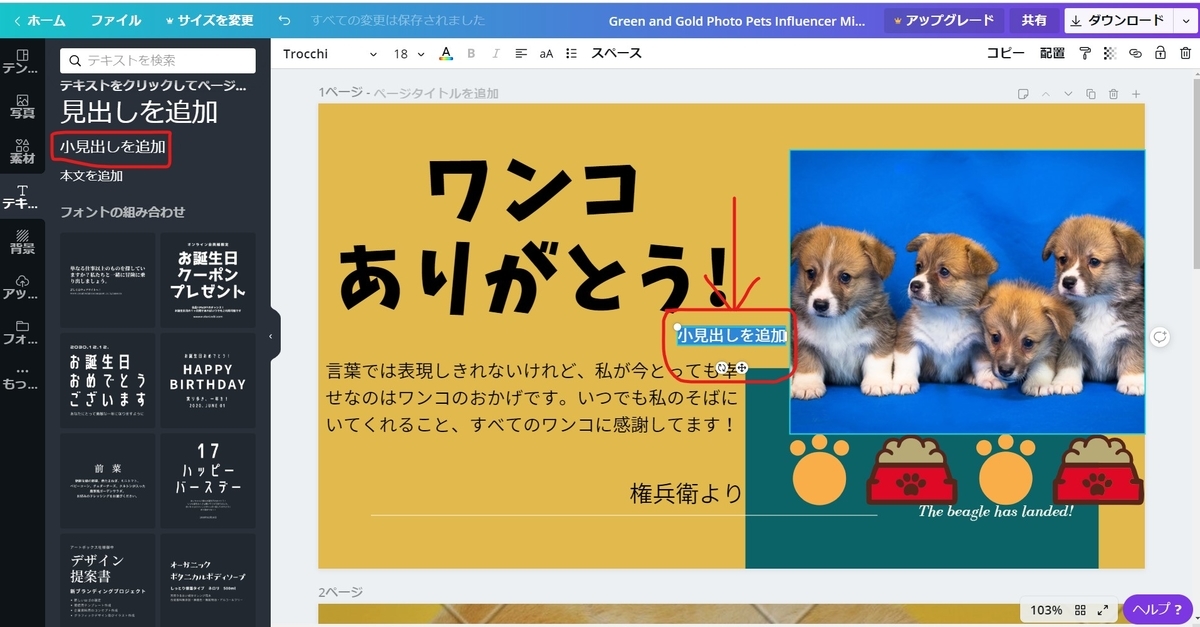This screenshot has height=627, width=1200.
Task: Click the text search input field
Action: click(x=160, y=60)
